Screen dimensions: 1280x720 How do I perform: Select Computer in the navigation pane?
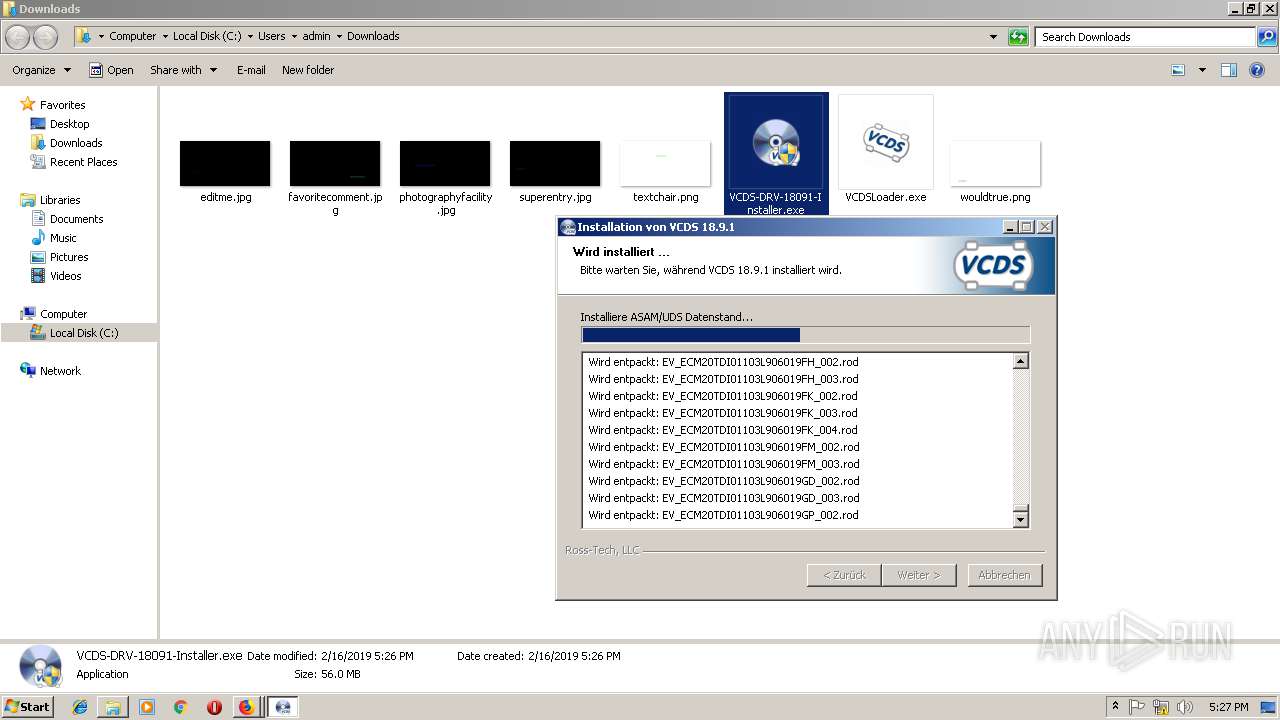click(x=63, y=314)
